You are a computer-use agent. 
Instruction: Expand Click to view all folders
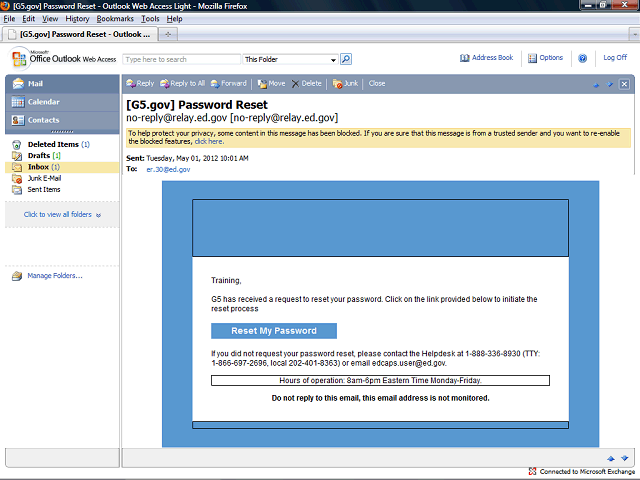(x=62, y=215)
